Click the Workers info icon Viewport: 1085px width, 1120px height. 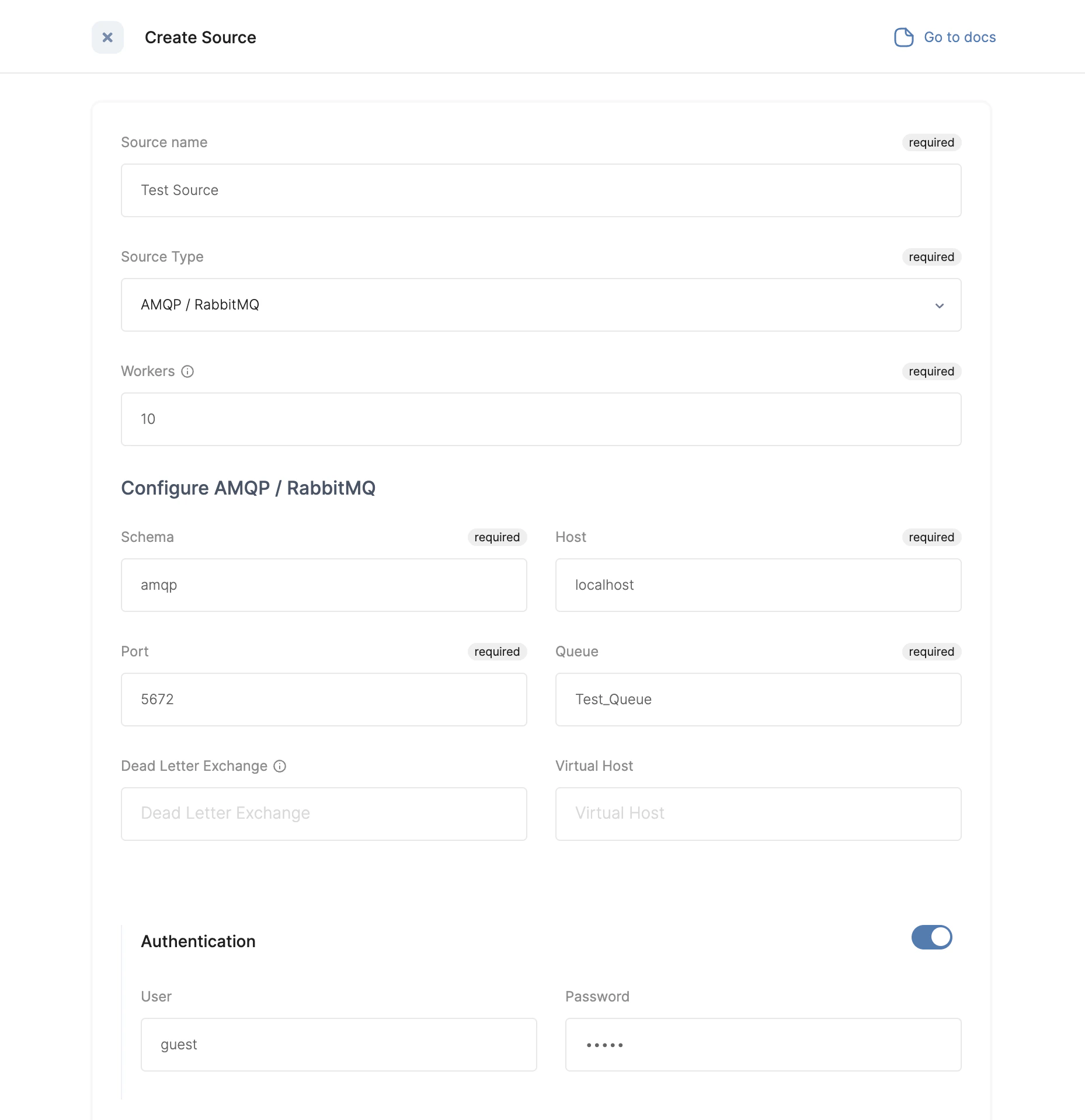(x=186, y=371)
